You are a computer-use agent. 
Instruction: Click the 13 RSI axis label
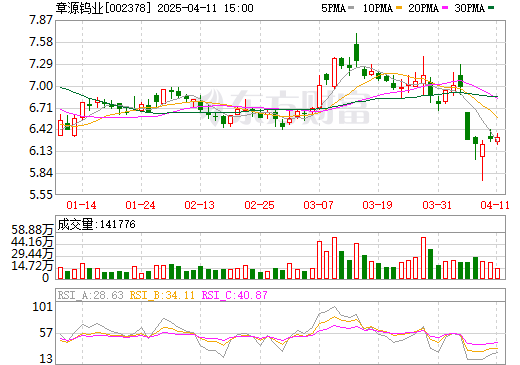46,359
